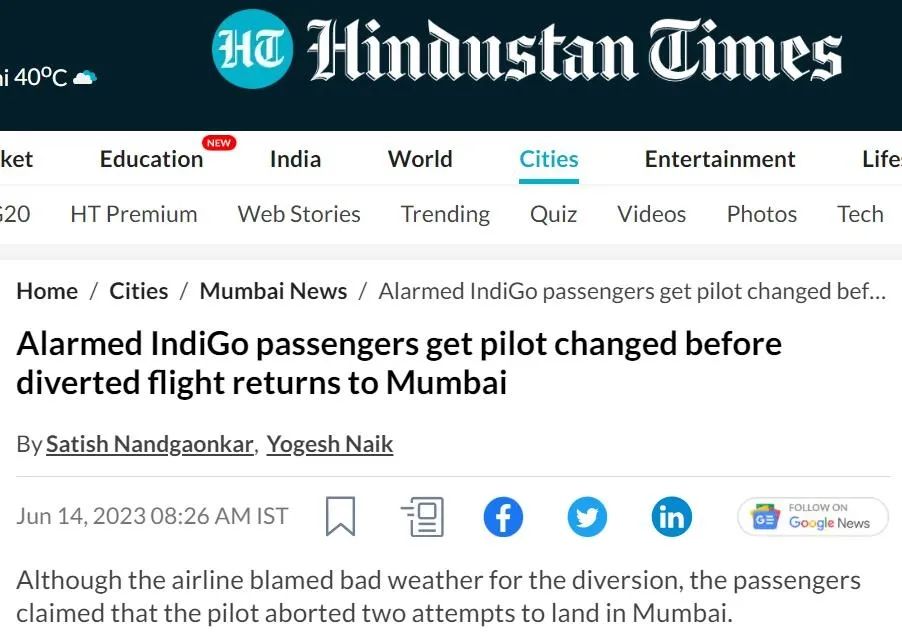
Task: View Web Stories
Action: tap(299, 214)
